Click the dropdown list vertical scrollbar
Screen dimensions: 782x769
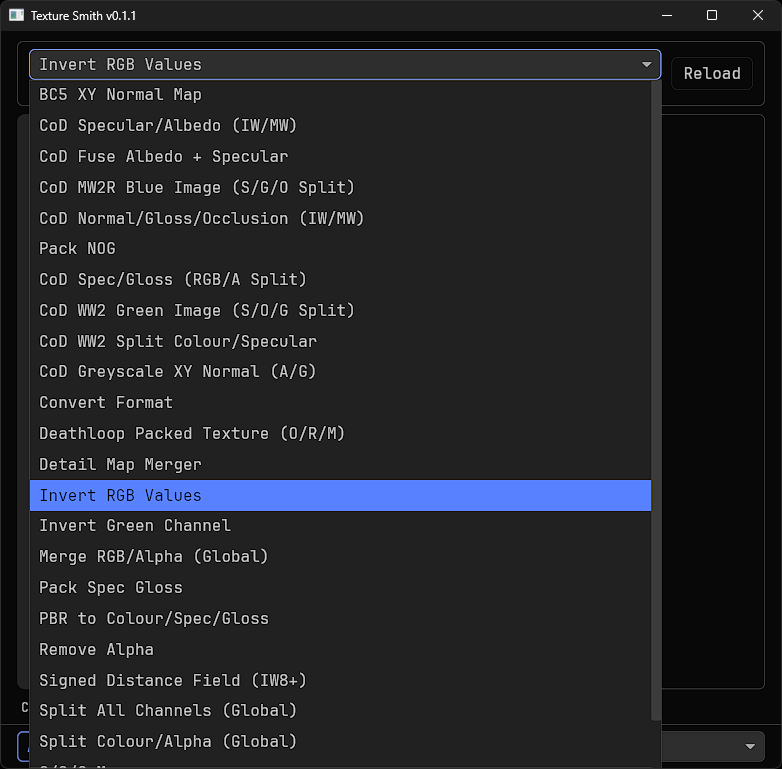[x=656, y=400]
